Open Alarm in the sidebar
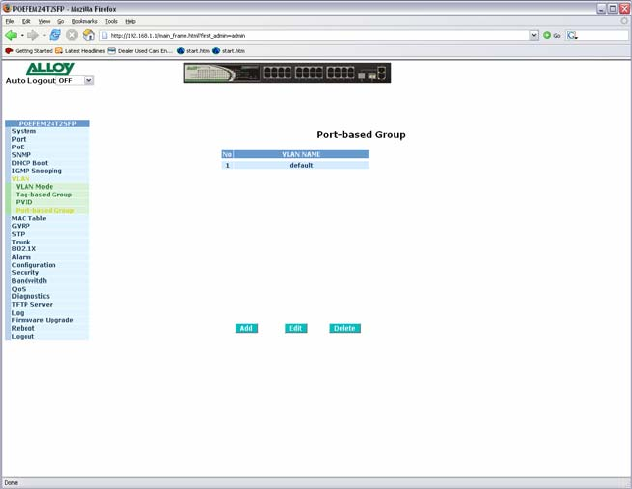The image size is (632, 489). tap(21, 257)
